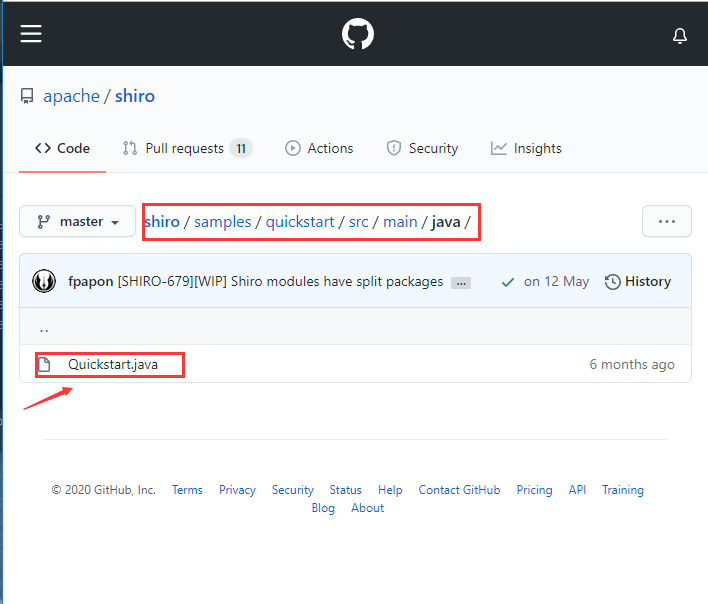This screenshot has height=604, width=708.
Task: Open the hamburger navigation menu
Action: point(31,34)
